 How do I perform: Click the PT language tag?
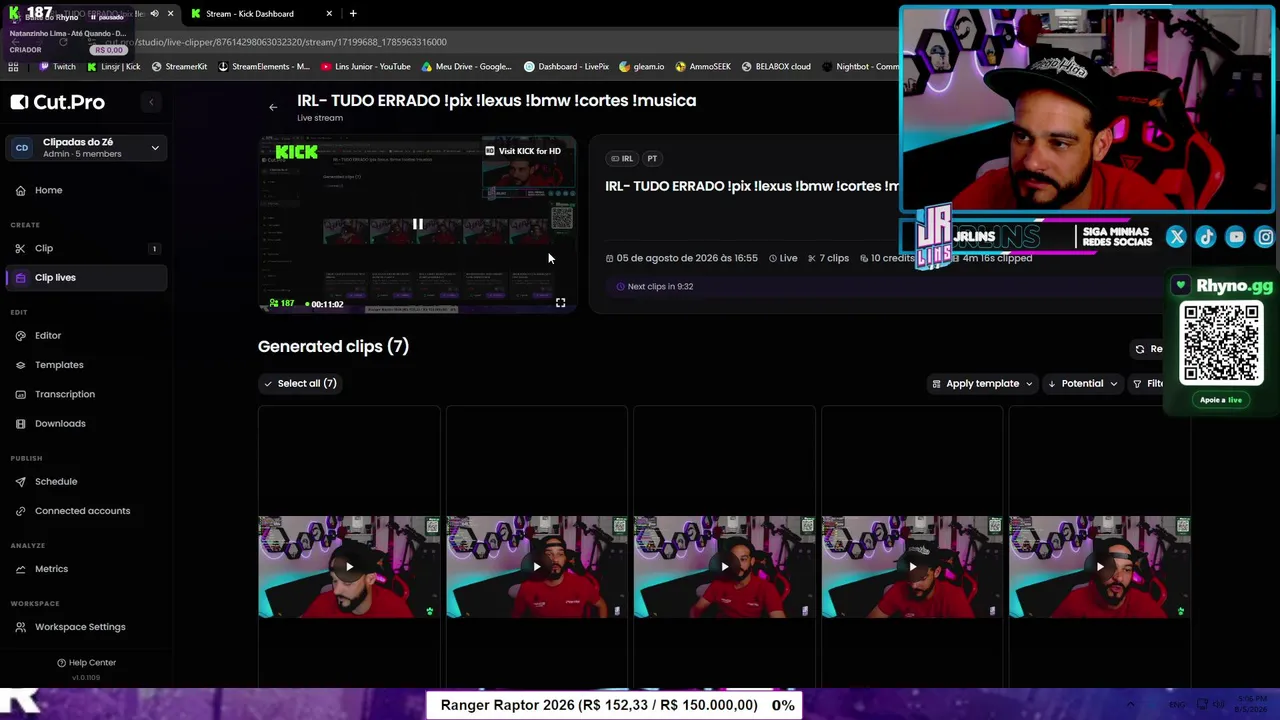(652, 158)
